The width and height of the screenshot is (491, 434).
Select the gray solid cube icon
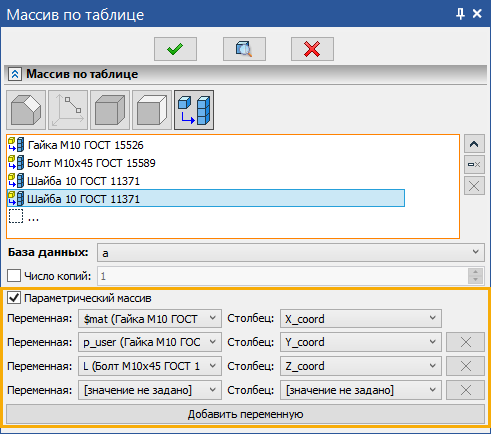point(110,110)
